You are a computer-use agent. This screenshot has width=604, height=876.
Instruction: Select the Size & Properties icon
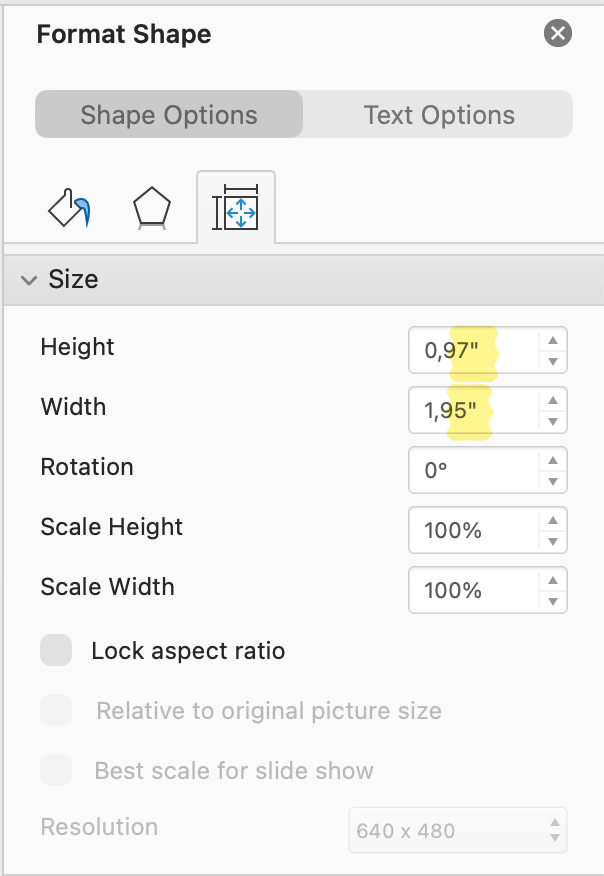[x=236, y=207]
